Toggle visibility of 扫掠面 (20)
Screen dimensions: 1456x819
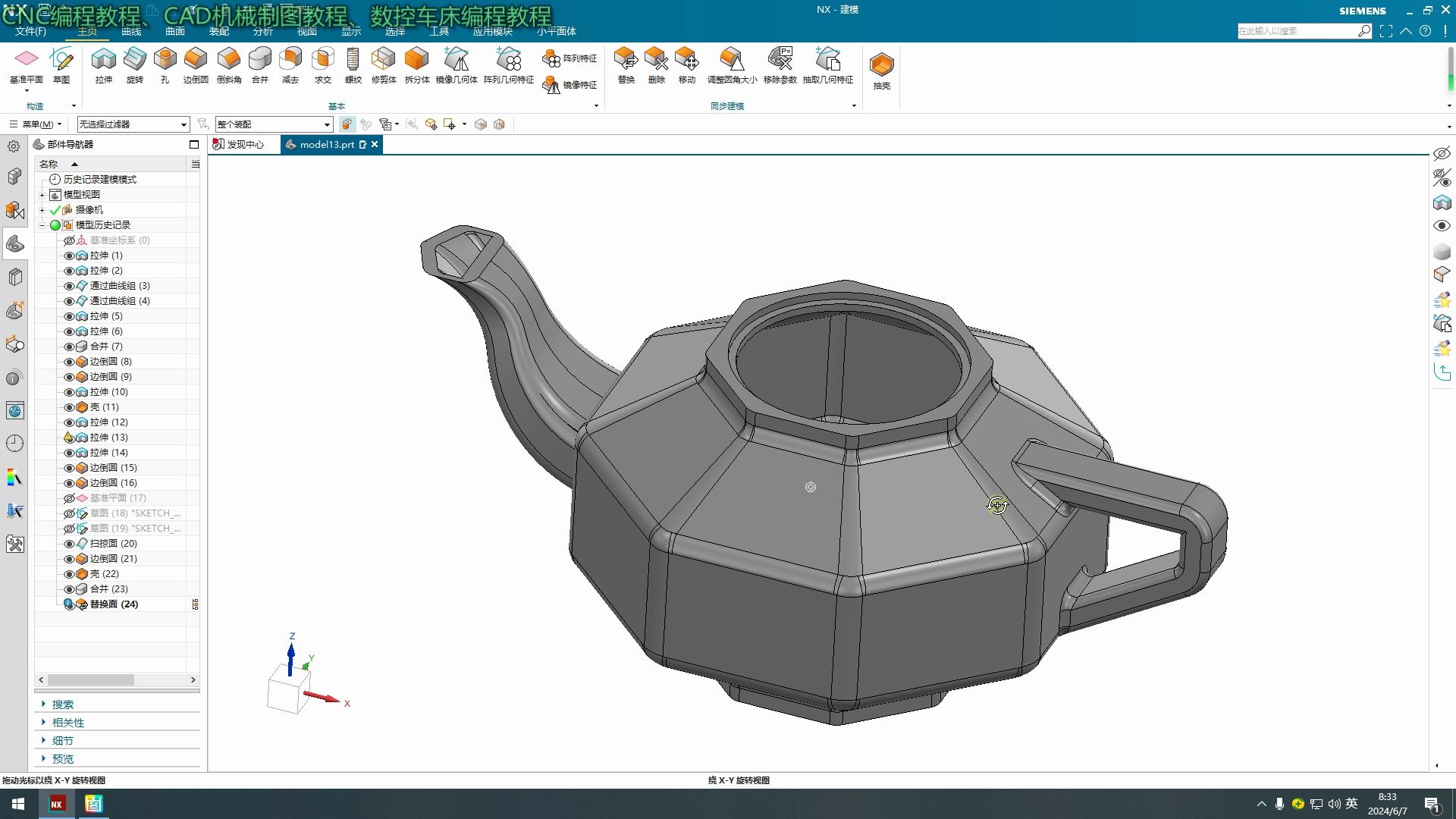69,544
